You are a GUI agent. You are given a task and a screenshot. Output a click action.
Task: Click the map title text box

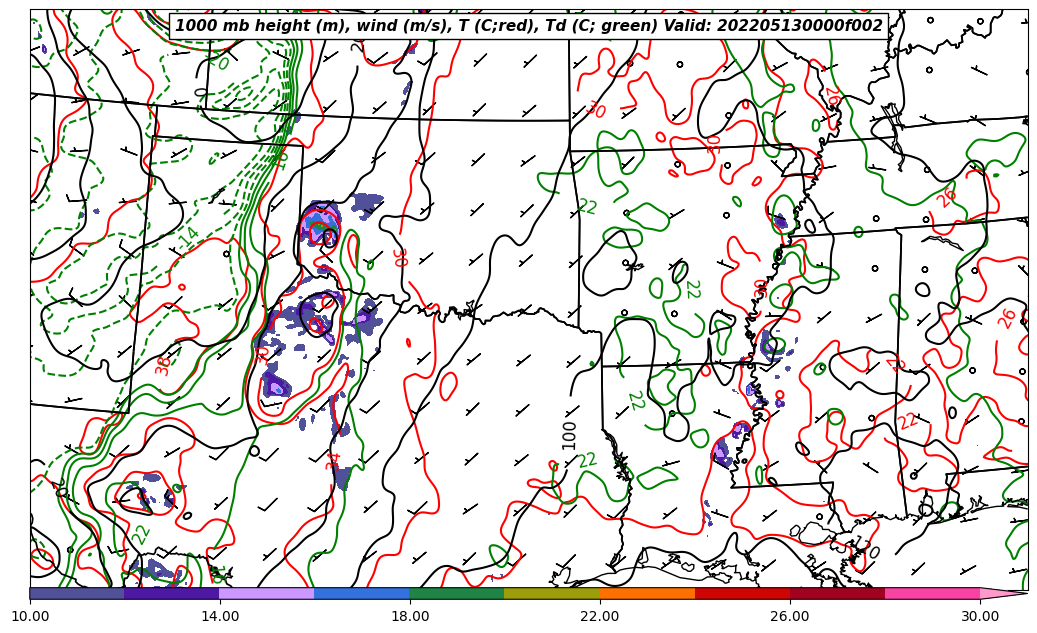(x=529, y=26)
